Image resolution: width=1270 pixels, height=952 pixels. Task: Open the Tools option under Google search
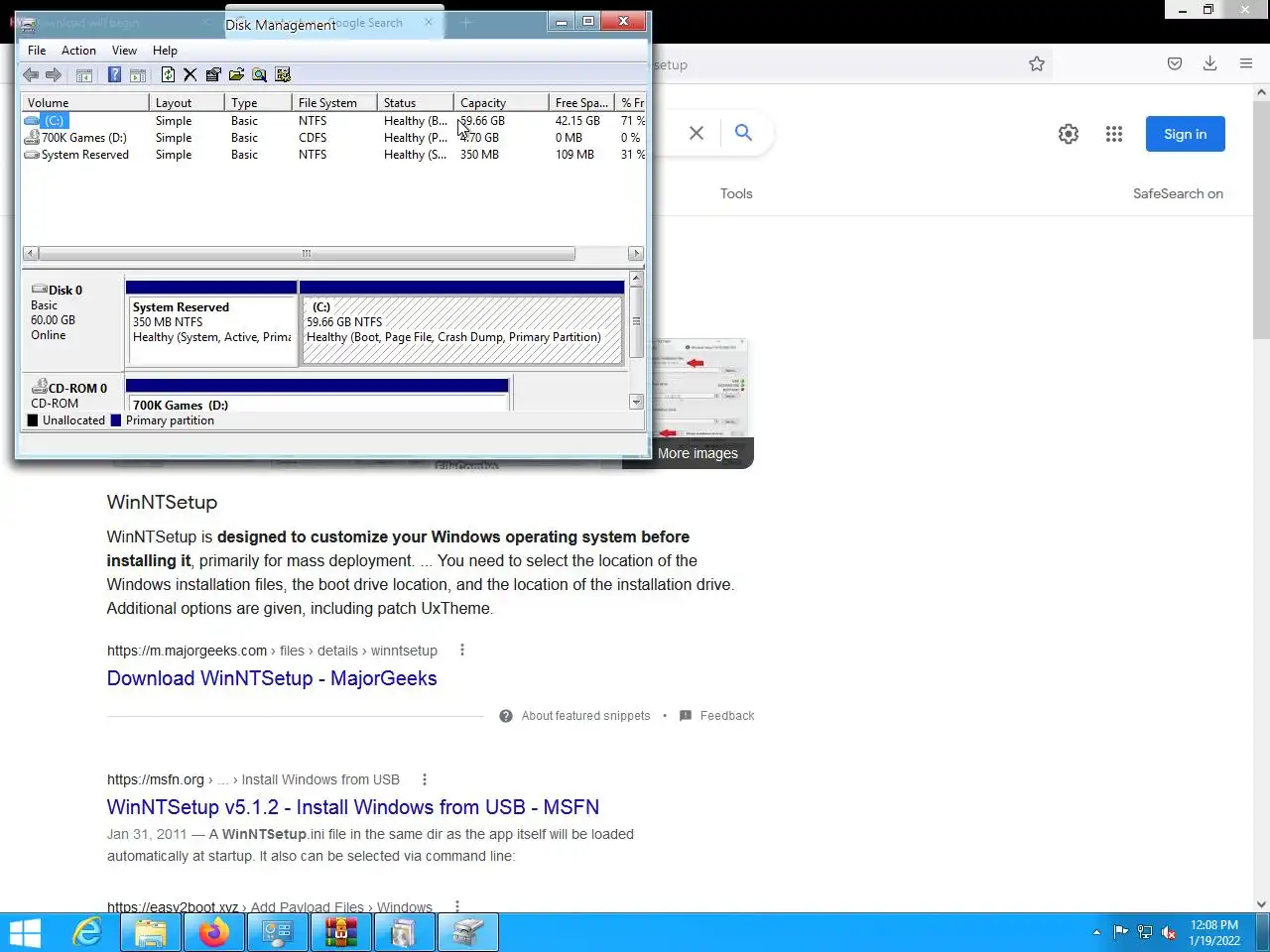(x=736, y=193)
